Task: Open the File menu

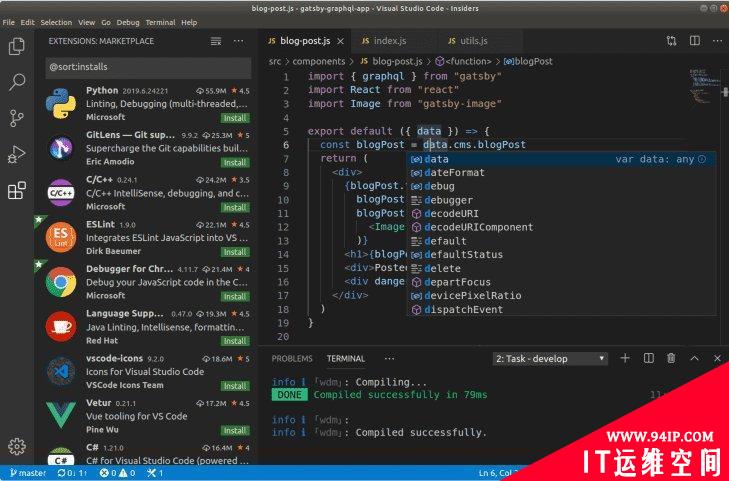Action: coord(8,22)
